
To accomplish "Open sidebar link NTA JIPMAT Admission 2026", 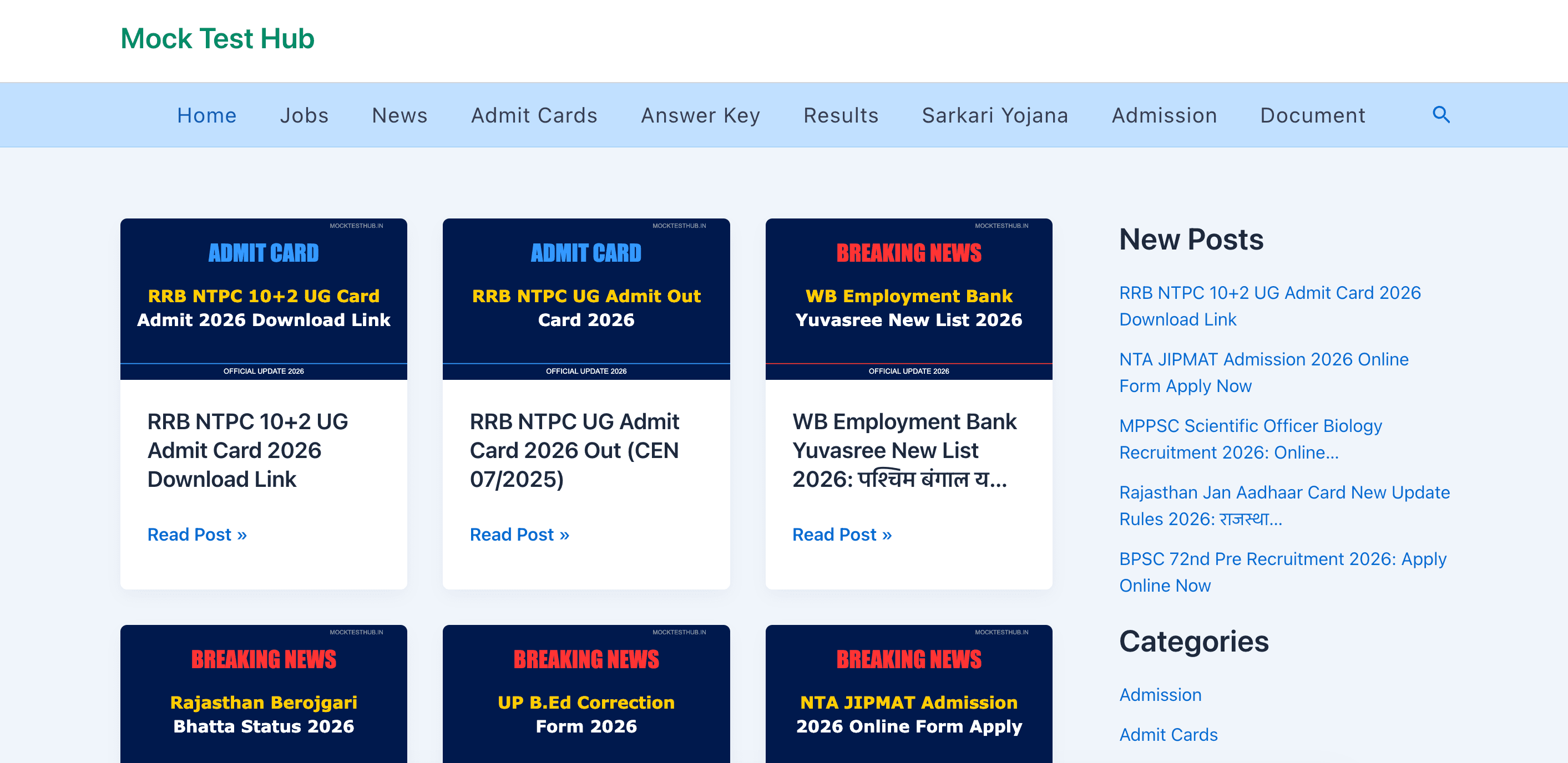I will (1263, 373).
